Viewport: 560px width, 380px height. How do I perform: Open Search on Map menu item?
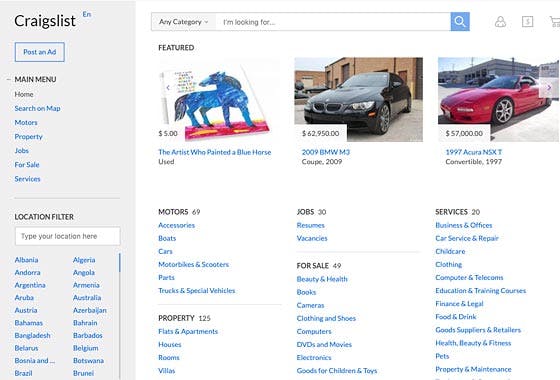click(x=38, y=108)
